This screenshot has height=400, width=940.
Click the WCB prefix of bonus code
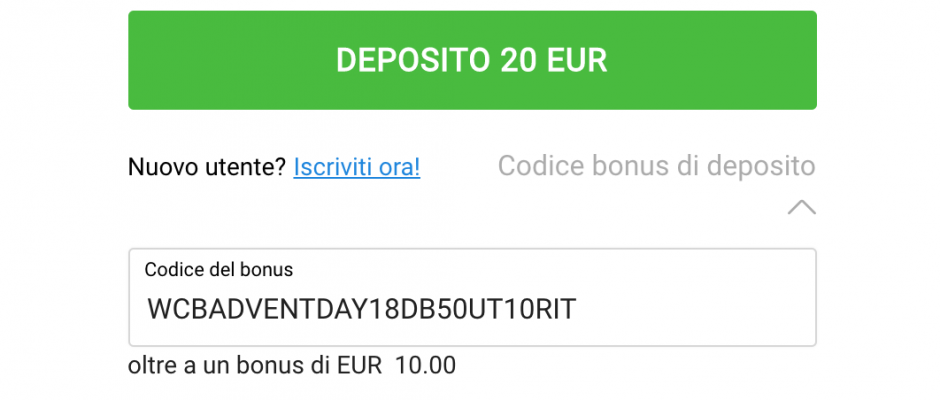[x=177, y=309]
